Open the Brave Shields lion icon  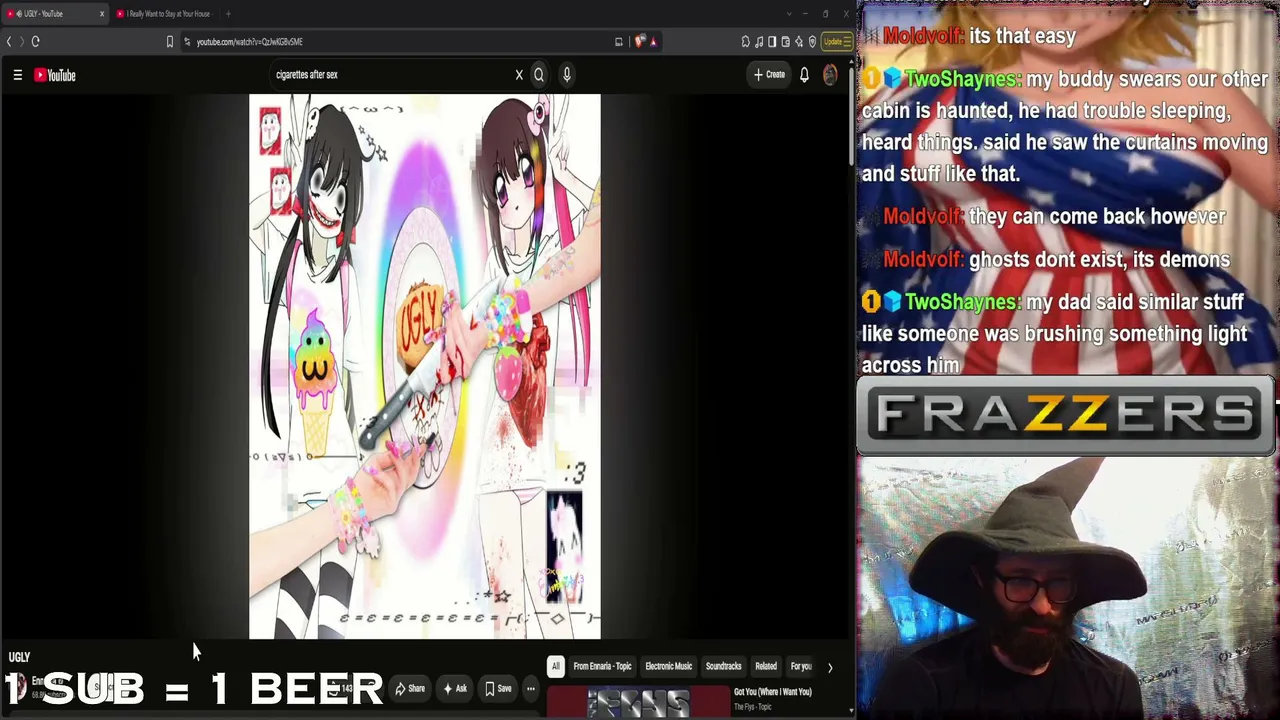(x=640, y=42)
